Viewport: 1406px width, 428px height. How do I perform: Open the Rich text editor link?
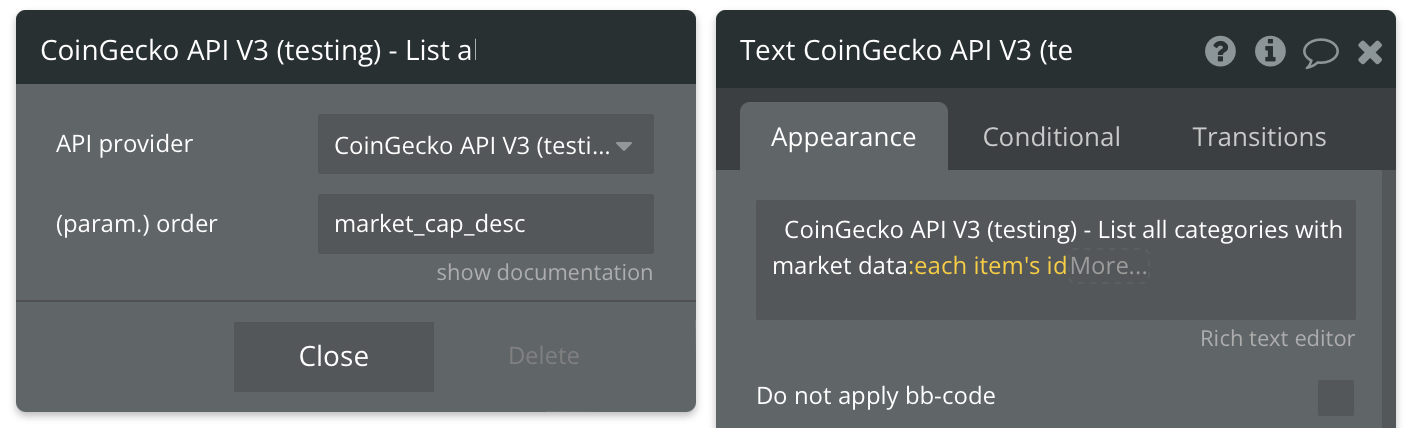point(1277,339)
